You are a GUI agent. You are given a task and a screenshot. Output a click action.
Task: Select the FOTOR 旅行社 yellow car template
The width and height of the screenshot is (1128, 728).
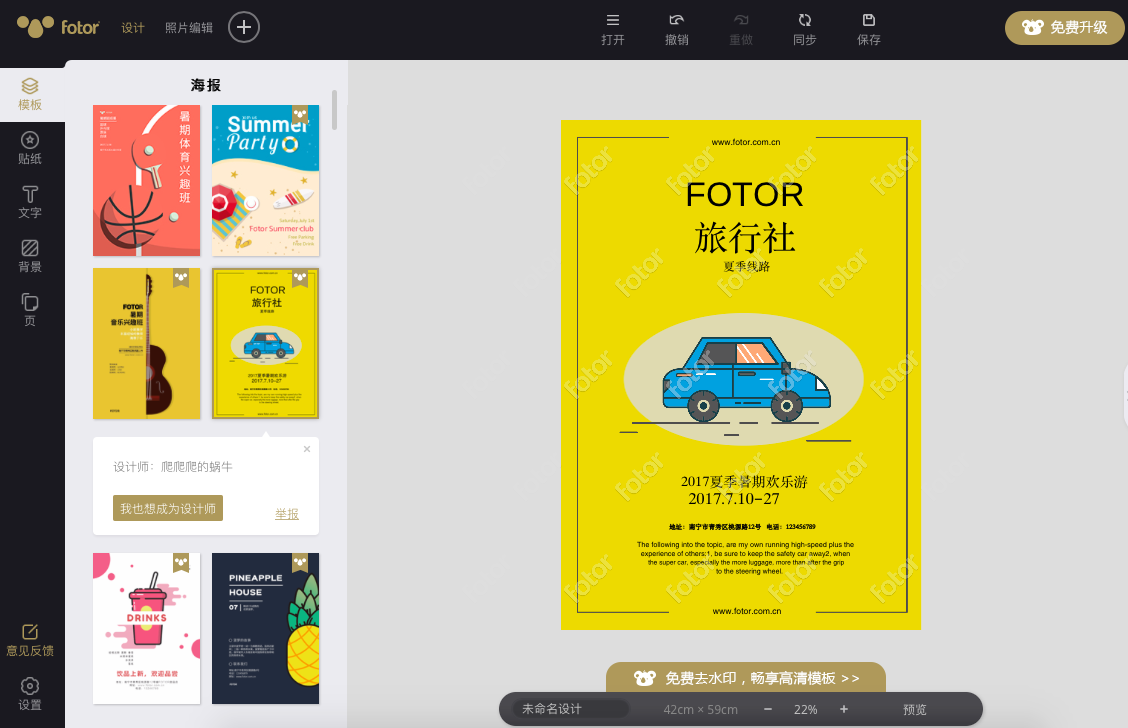pyautogui.click(x=265, y=343)
